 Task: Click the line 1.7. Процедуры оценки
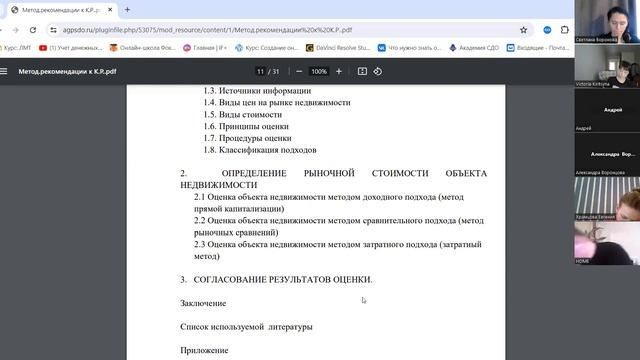click(x=247, y=138)
